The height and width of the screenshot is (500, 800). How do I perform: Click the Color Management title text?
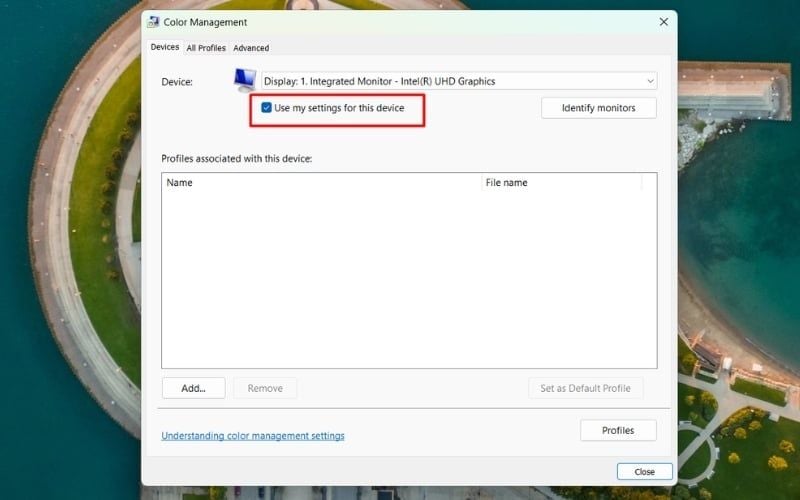click(x=205, y=22)
